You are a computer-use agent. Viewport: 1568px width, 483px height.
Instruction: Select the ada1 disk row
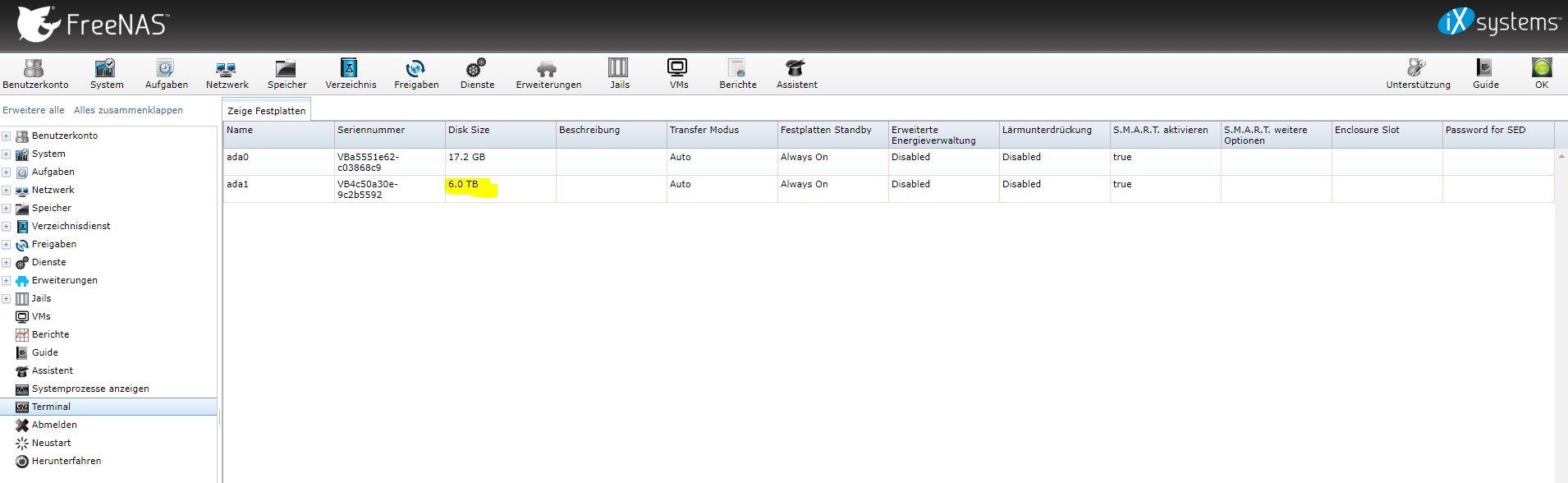point(888,189)
